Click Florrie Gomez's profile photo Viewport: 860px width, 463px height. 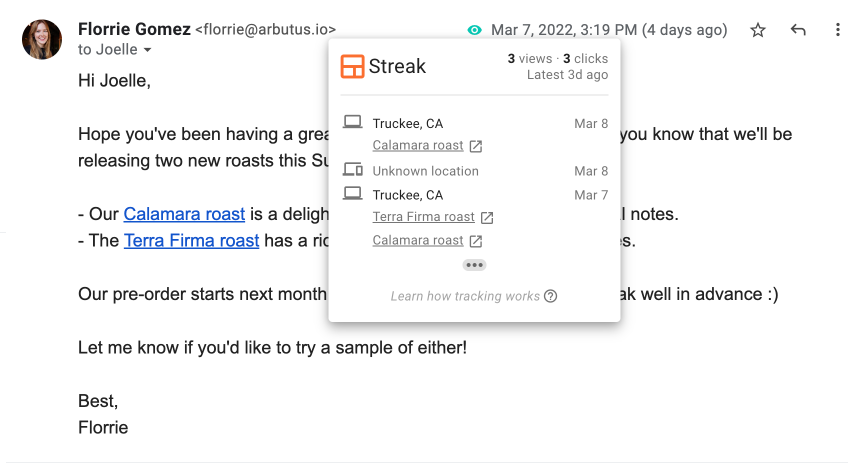[42, 39]
